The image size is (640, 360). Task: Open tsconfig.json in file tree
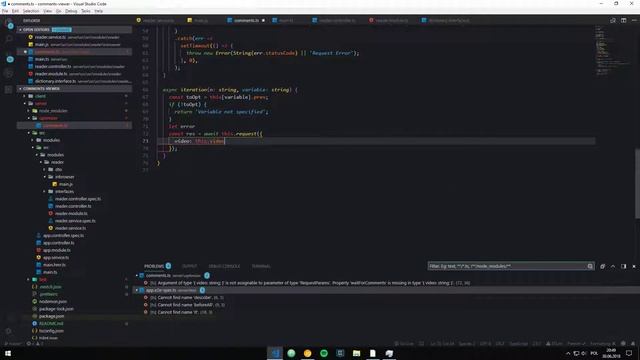tap(51, 331)
